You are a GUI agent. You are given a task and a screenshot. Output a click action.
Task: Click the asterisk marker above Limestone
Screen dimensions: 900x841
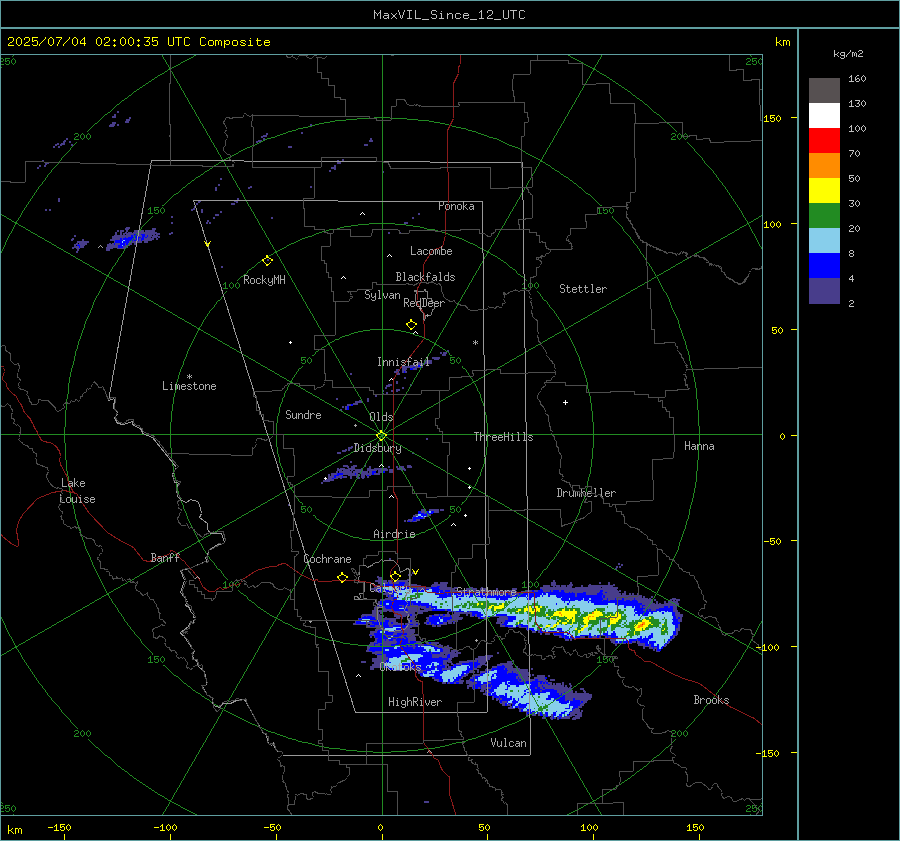189,377
